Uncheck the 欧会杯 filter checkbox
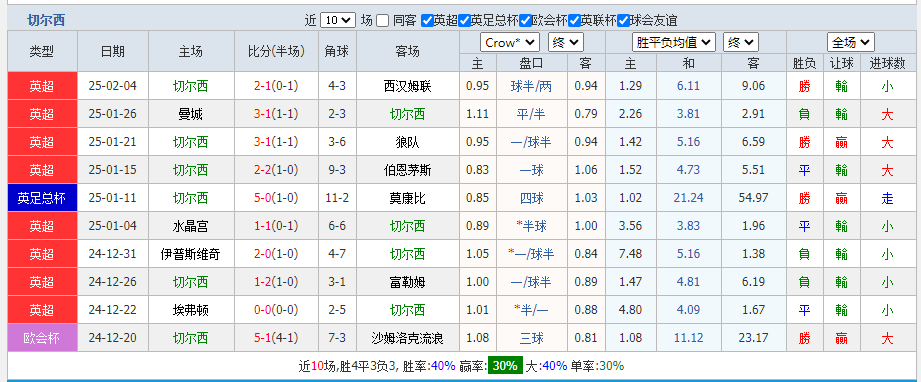The height and width of the screenshot is (382, 921). (x=525, y=21)
